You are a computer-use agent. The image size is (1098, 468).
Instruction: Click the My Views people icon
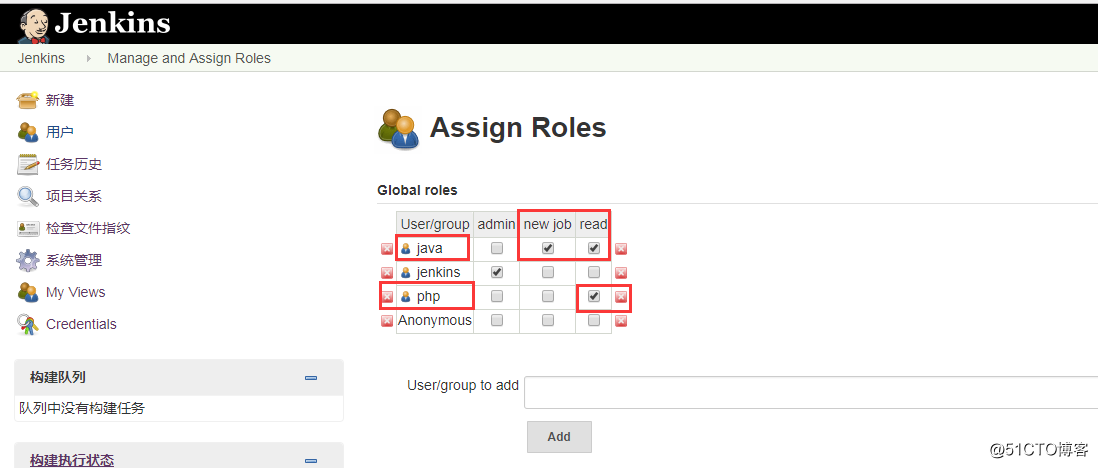coord(27,292)
